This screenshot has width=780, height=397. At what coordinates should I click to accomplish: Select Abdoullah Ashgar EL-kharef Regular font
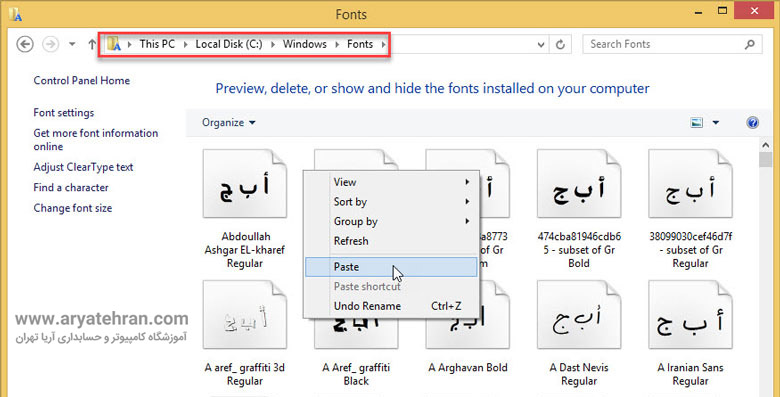pyautogui.click(x=245, y=209)
